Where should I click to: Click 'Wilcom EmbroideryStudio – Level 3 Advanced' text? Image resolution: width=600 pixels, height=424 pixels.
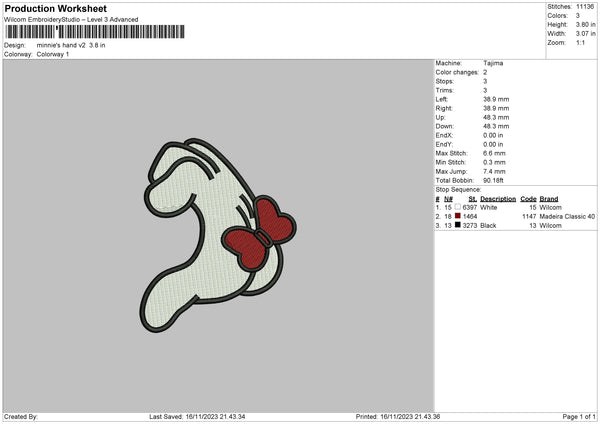[x=71, y=20]
